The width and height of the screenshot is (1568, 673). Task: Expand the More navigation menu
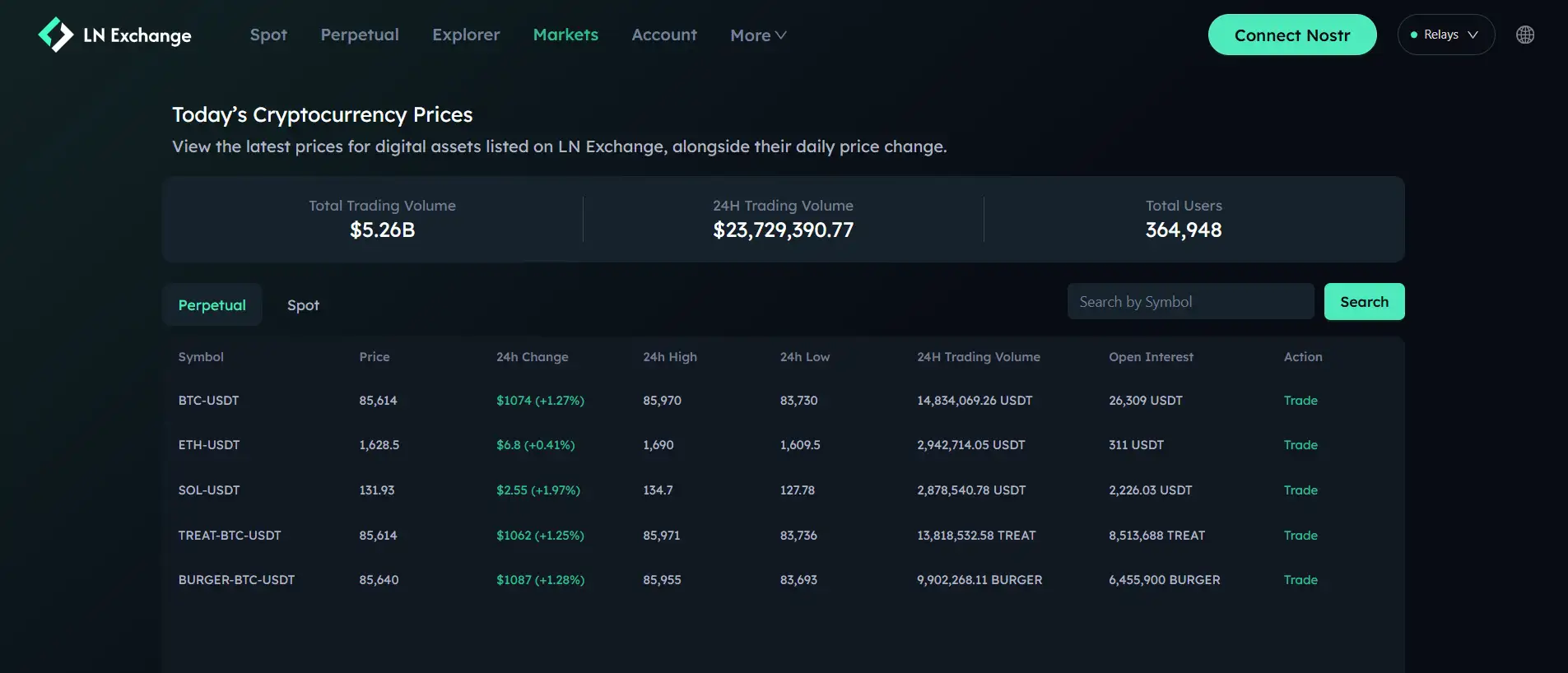point(758,35)
